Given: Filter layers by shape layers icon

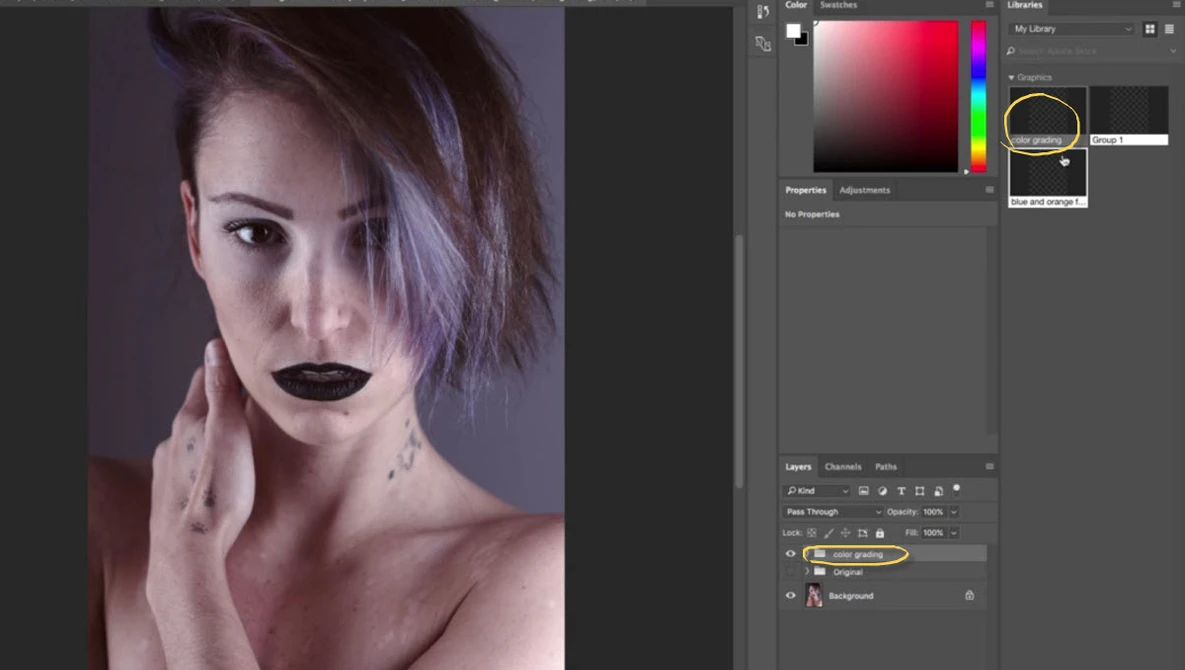Looking at the screenshot, I should tap(920, 491).
